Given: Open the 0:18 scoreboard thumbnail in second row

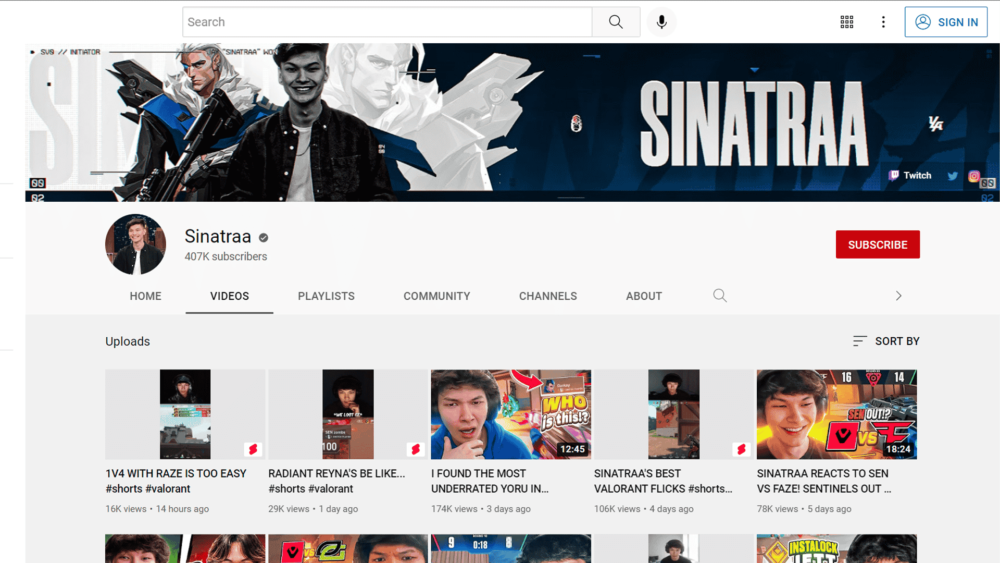Looking at the screenshot, I should (511, 548).
